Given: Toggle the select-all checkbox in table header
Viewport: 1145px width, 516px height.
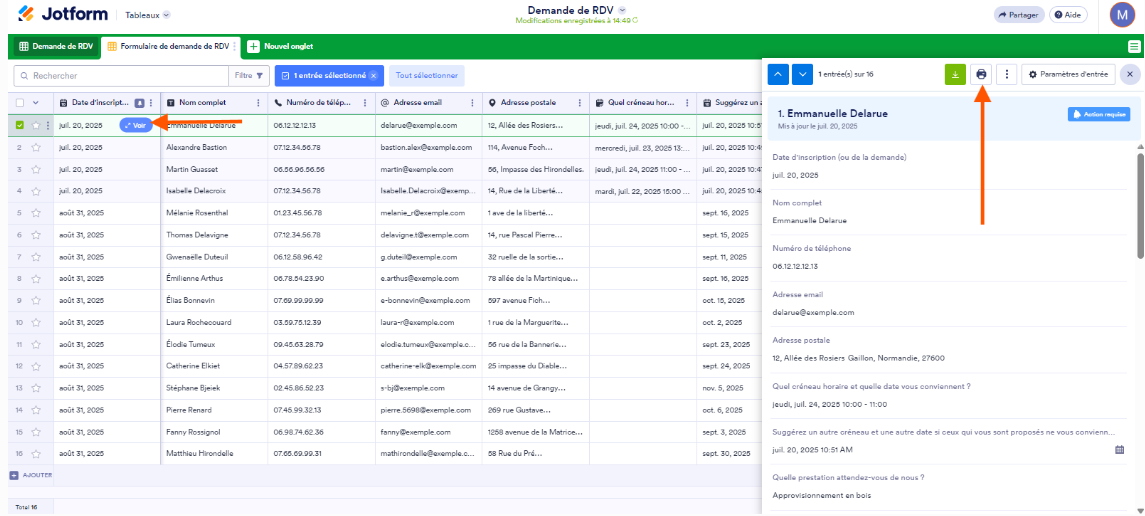Looking at the screenshot, I should [20, 103].
